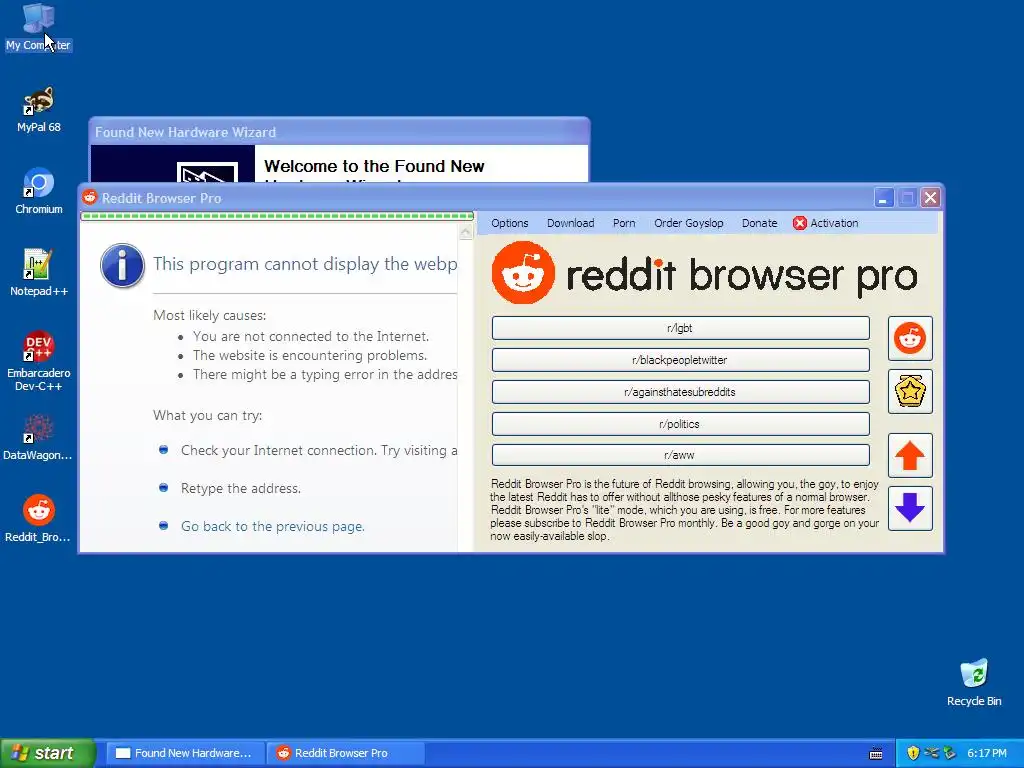The image size is (1024, 768).
Task: Open the r/politics subreddit button
Action: (x=680, y=424)
